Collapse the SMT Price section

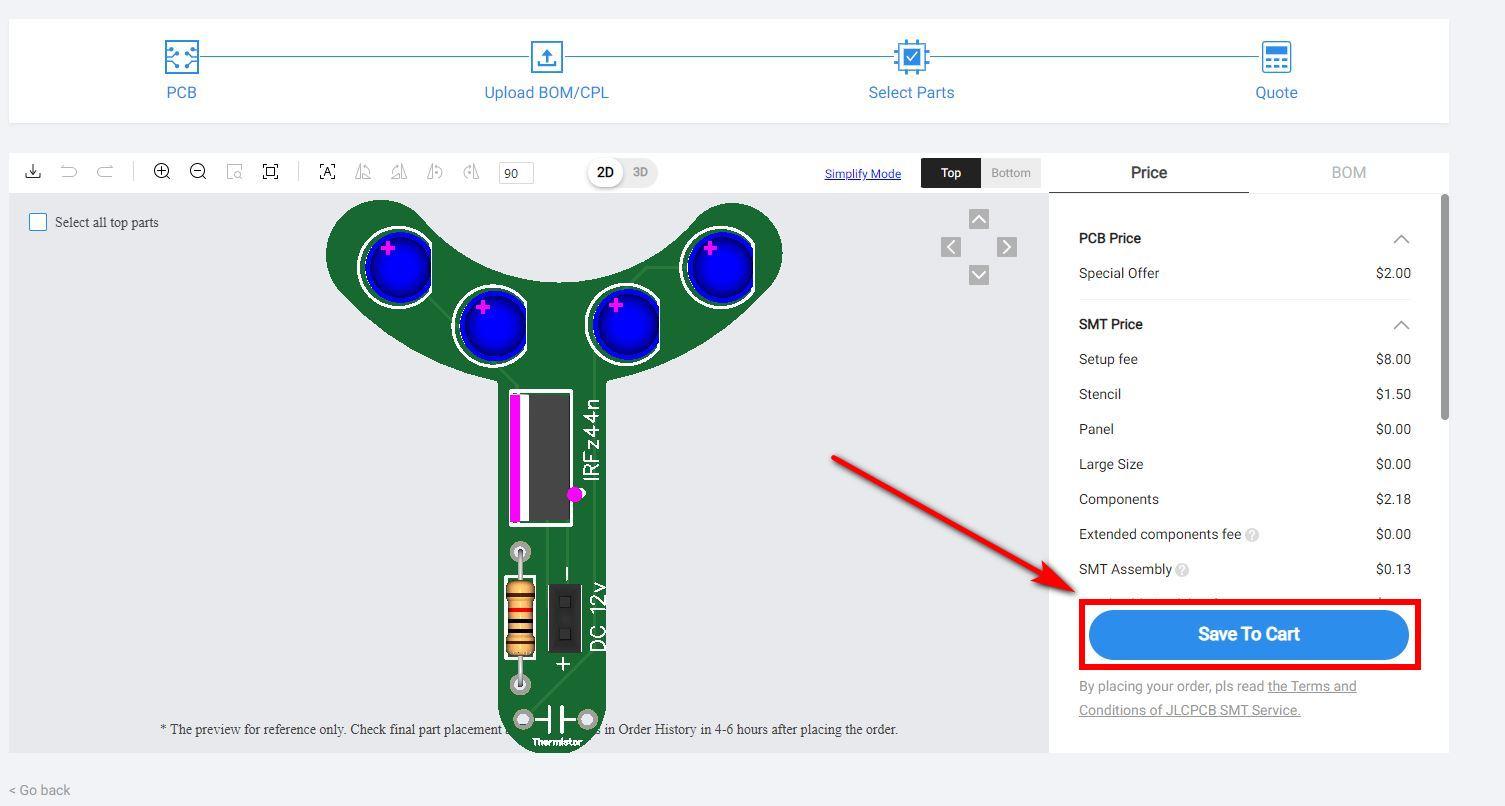(1401, 325)
